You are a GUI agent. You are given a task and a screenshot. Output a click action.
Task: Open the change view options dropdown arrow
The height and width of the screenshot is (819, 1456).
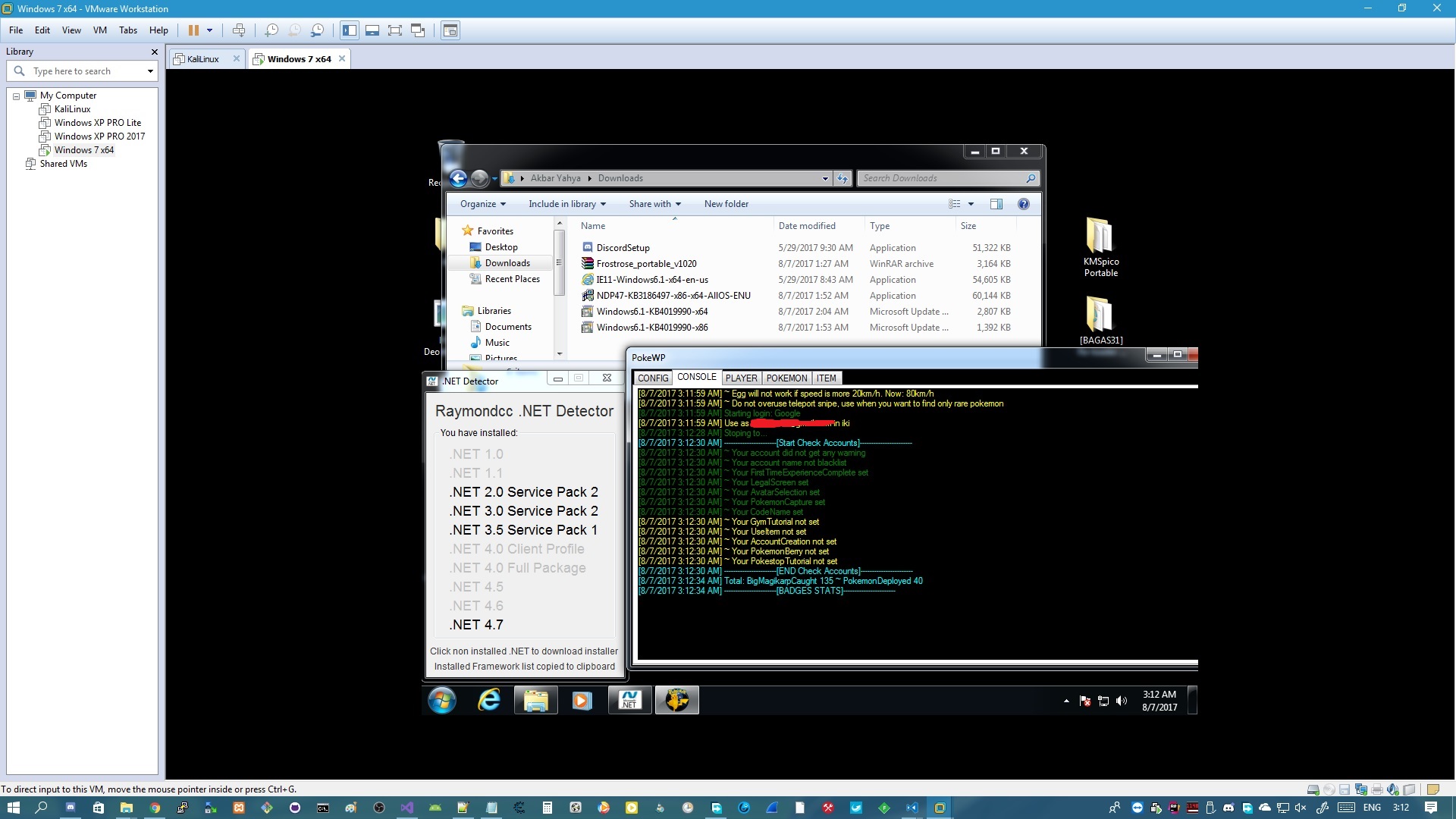(x=971, y=204)
